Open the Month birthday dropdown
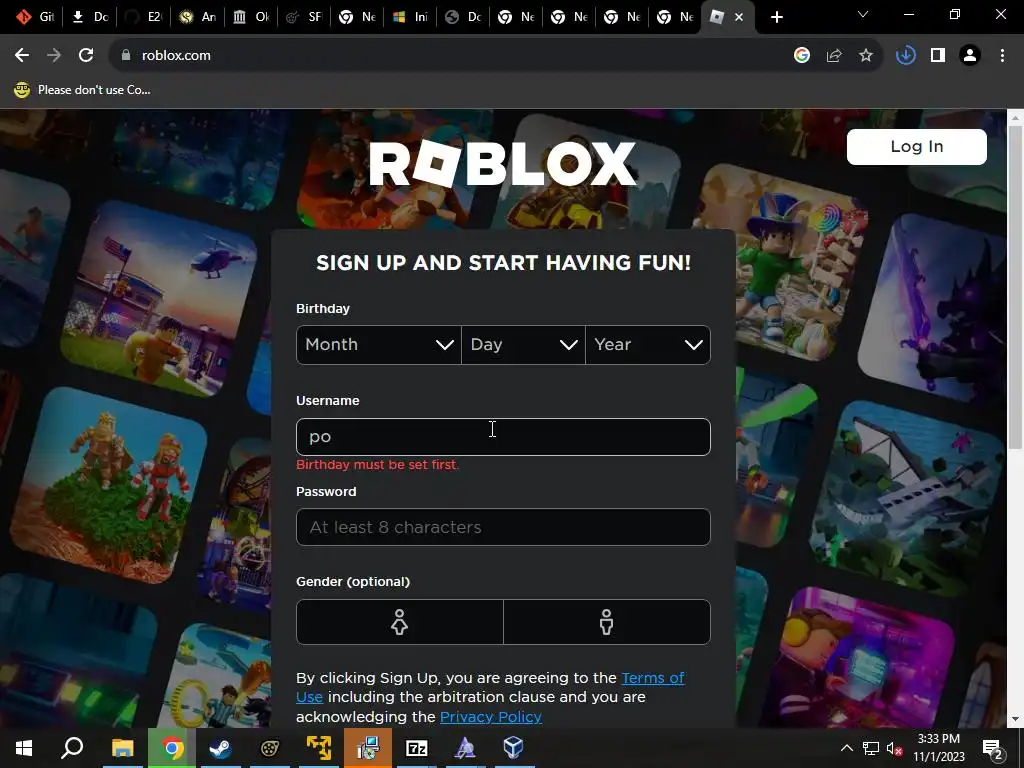 pos(379,345)
